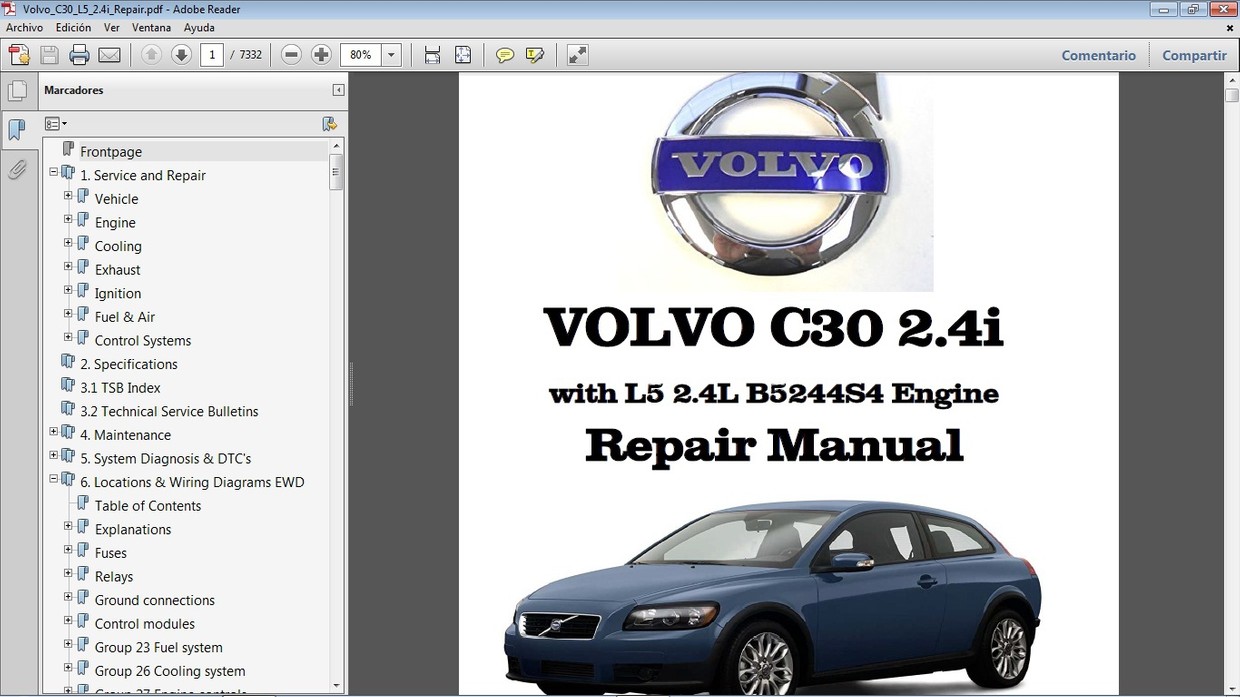Zoom in with the plus button
Viewport: 1240px width, 697px height.
pyautogui.click(x=321, y=55)
